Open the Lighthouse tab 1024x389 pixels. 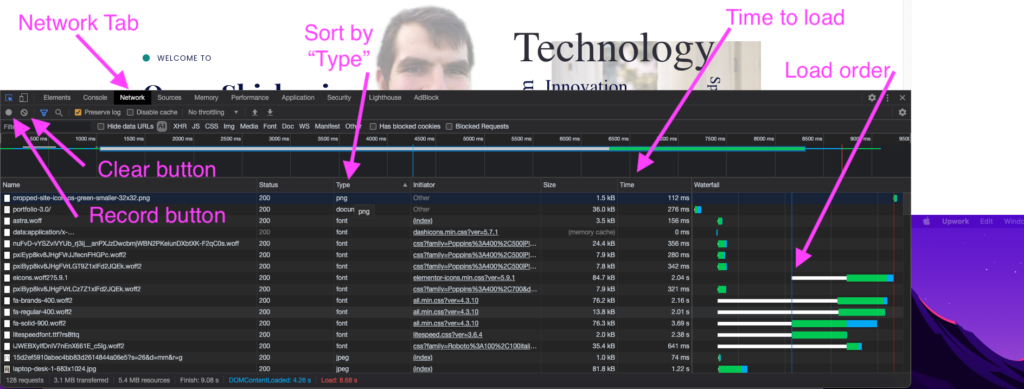click(385, 98)
